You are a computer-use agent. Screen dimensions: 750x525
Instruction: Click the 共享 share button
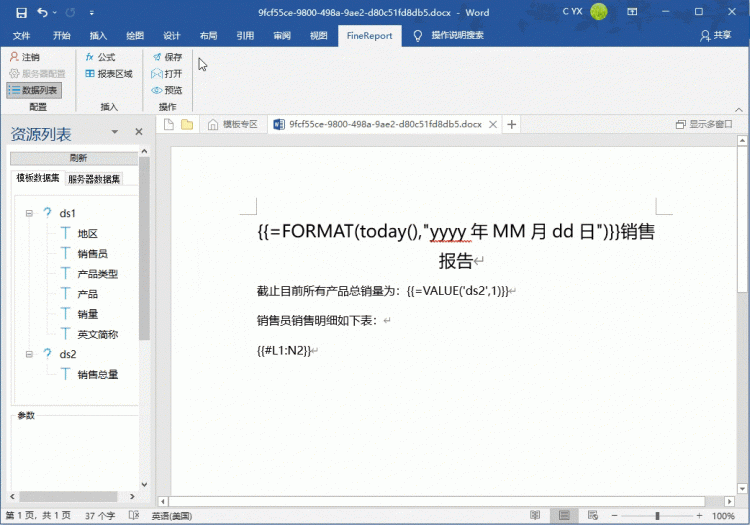point(716,35)
